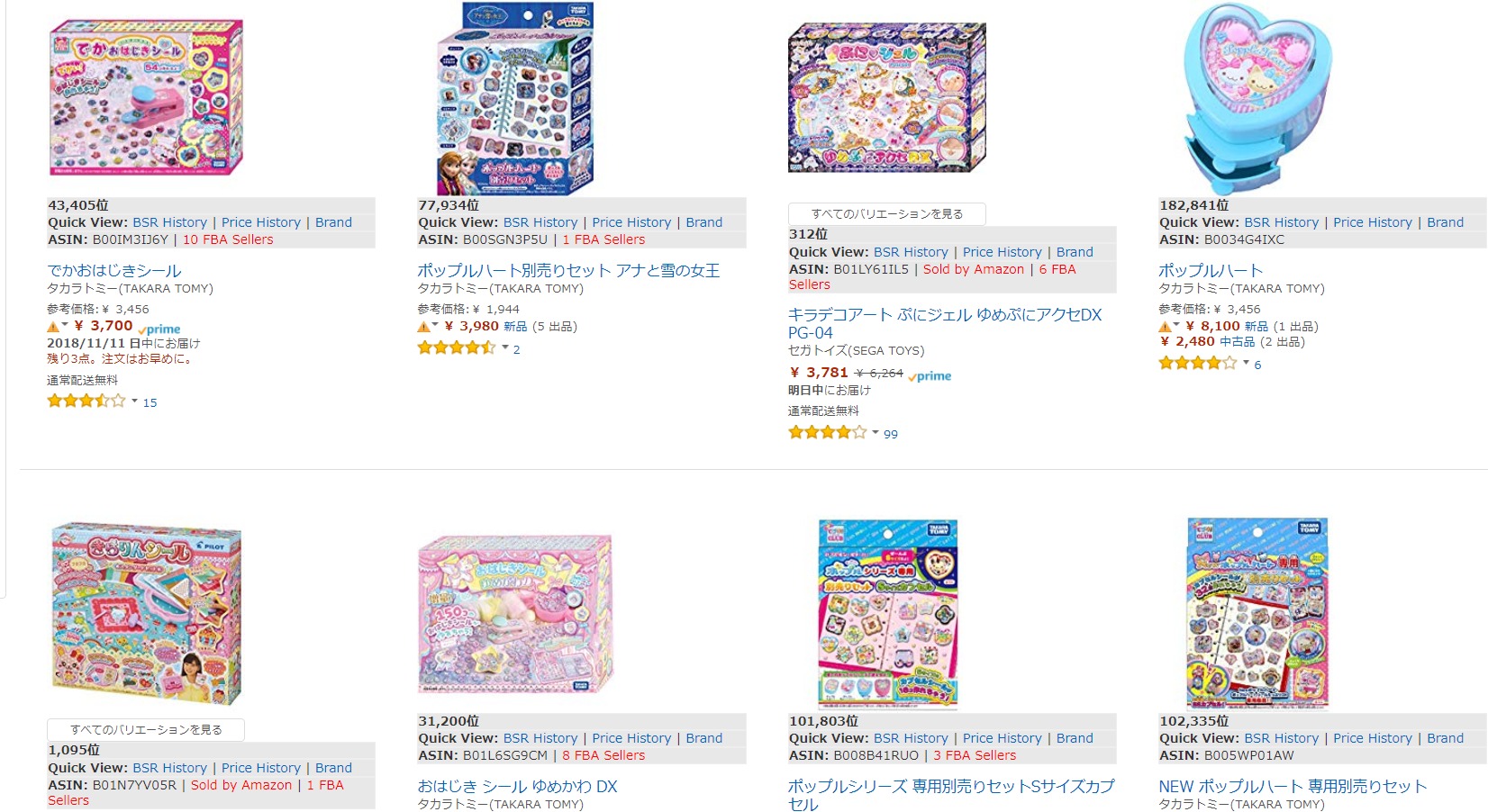Click warning triangle icon beside ¥3,700 price
Screen dimensions: 1488x812
click(53, 327)
